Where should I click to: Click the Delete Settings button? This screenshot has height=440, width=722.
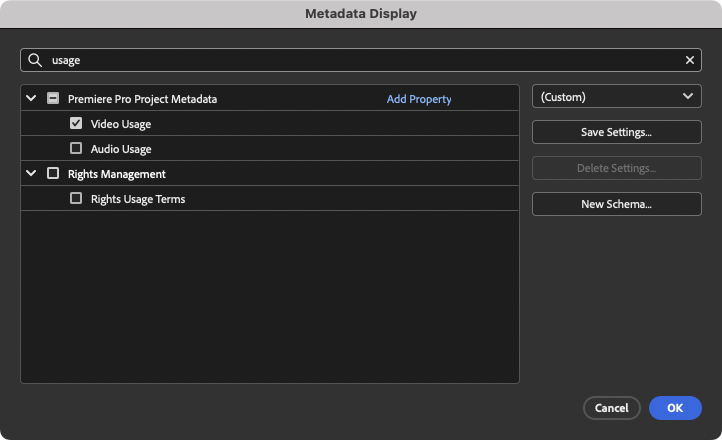[x=617, y=168]
